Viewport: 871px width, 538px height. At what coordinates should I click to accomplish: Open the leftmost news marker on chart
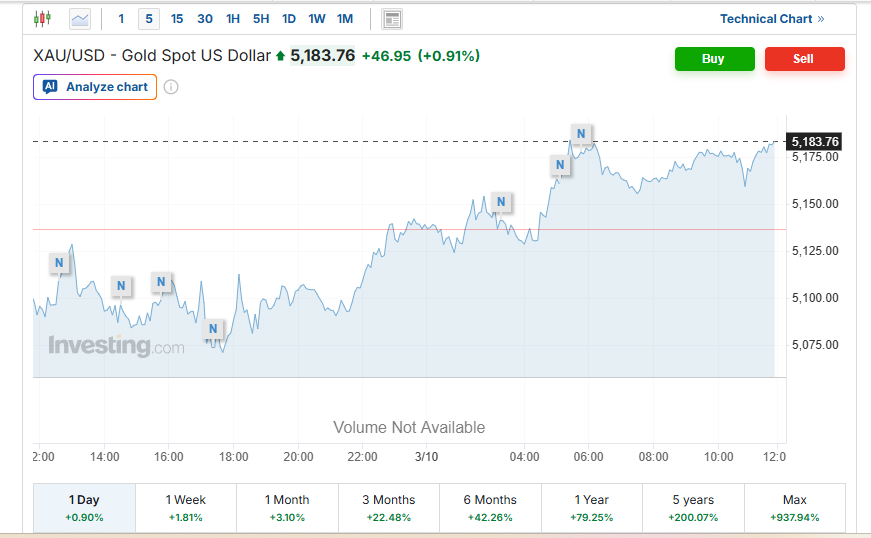click(x=59, y=263)
